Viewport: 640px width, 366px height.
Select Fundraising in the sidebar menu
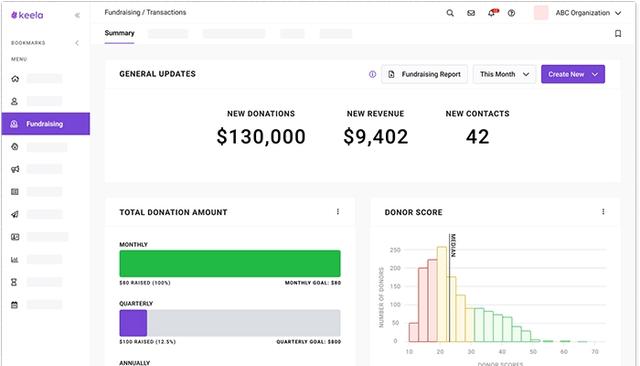tap(46, 124)
